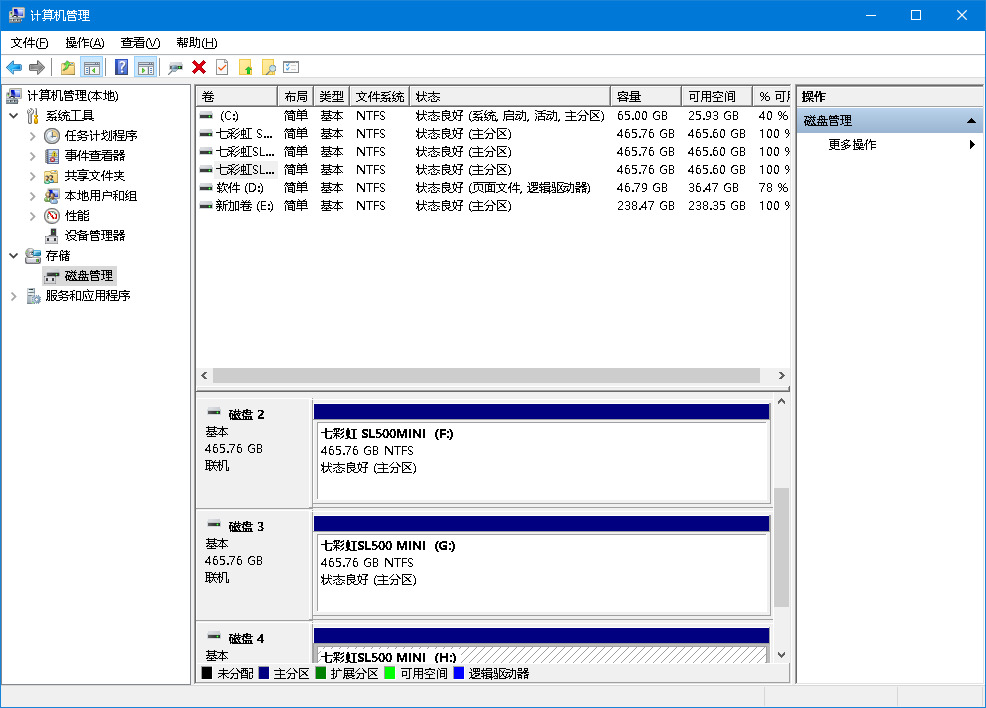The width and height of the screenshot is (986, 708).
Task: Click the 容量 column header
Action: tap(644, 96)
